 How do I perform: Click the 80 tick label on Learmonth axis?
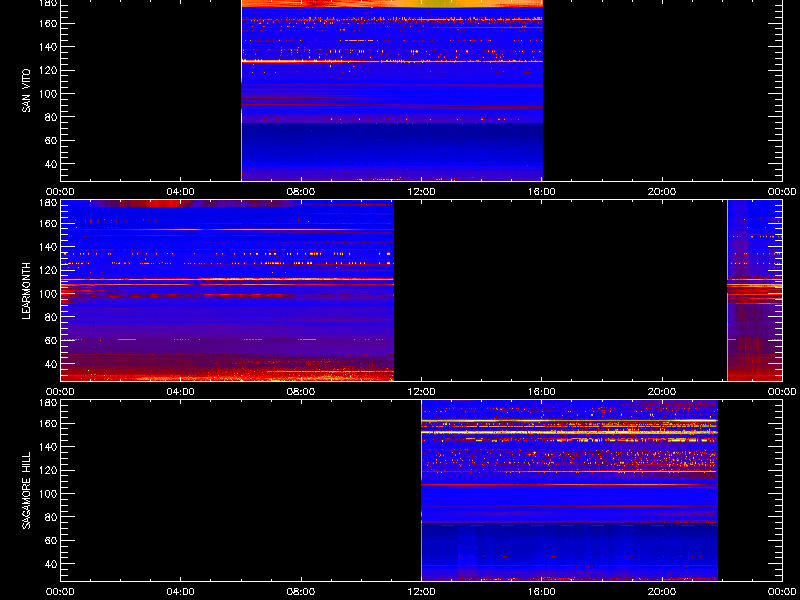coord(52,317)
